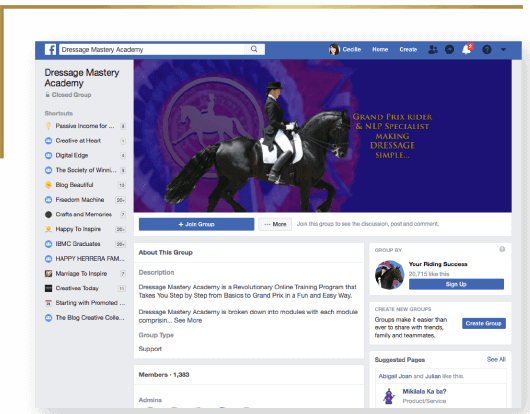The height and width of the screenshot is (414, 530).
Task: Open the Friend requests icon
Action: click(x=432, y=49)
